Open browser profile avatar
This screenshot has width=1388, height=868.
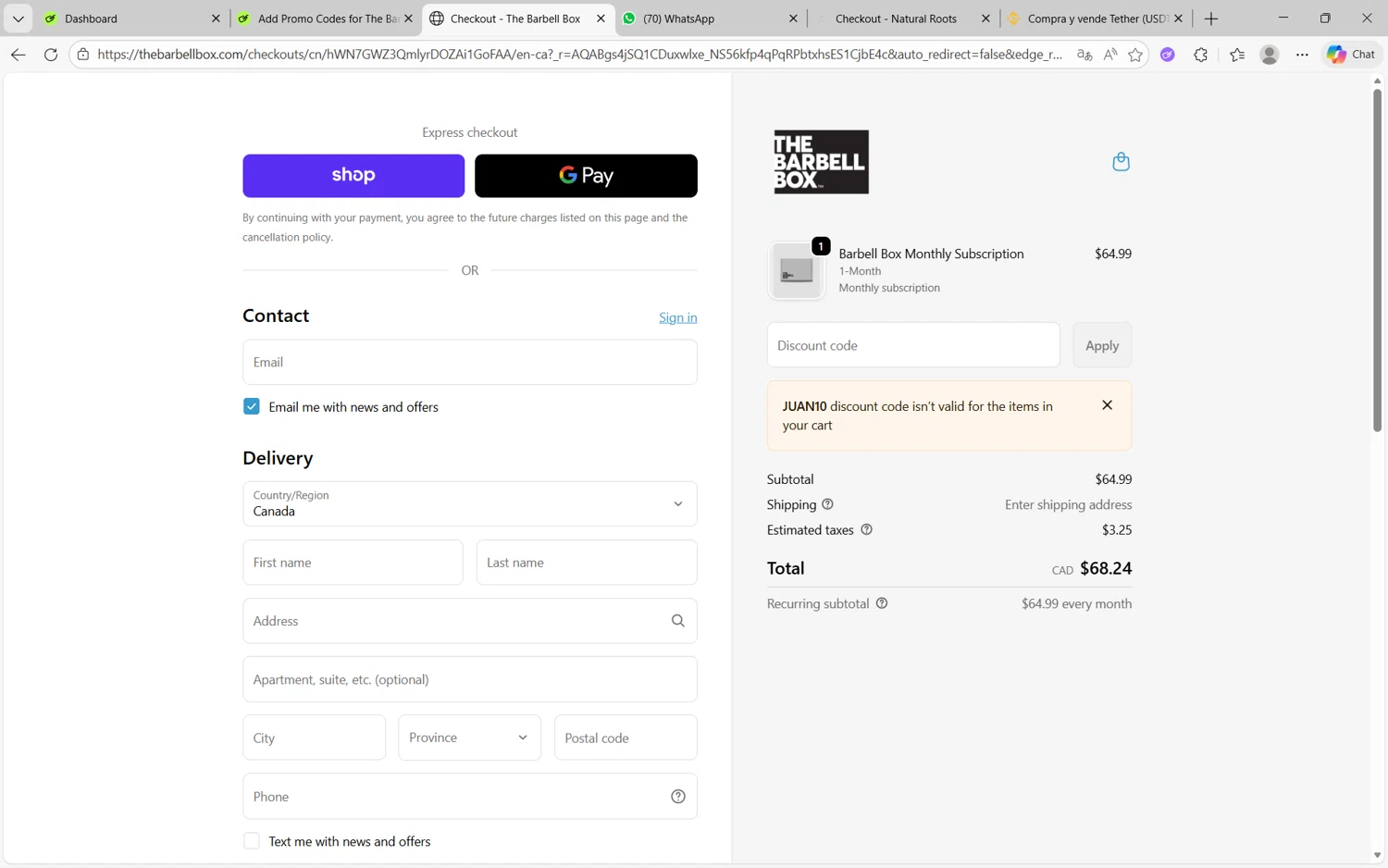(x=1270, y=55)
